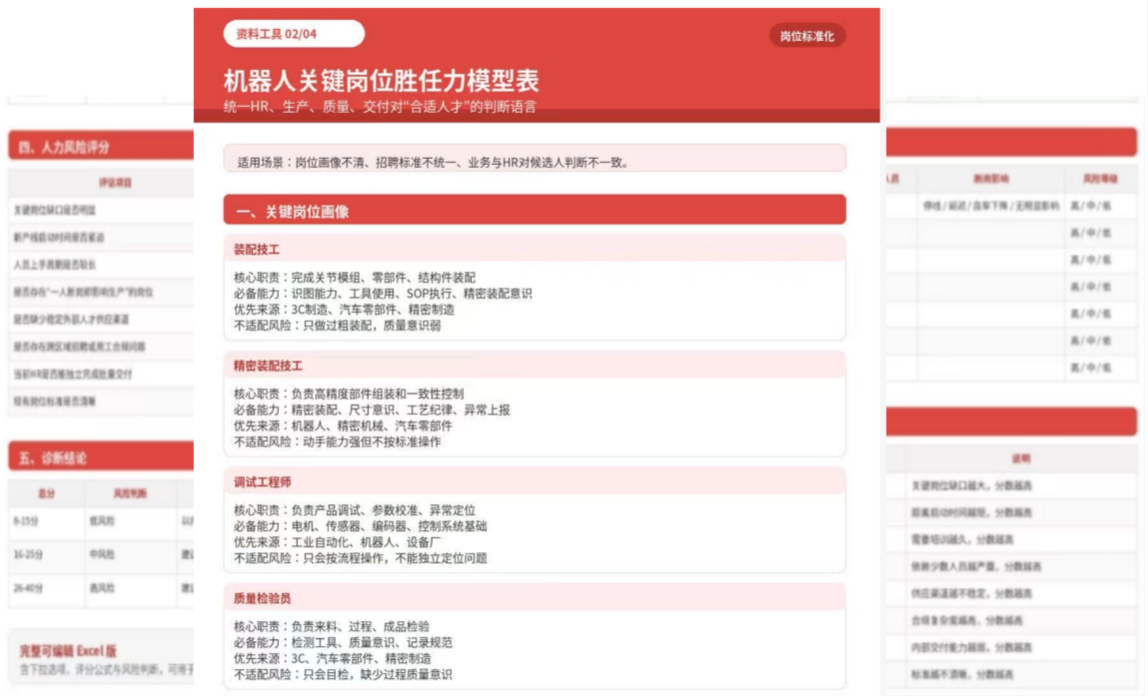Select line 核心职责：负责来料、过程、成品检验
1148x696 pixels.
(x=331, y=626)
